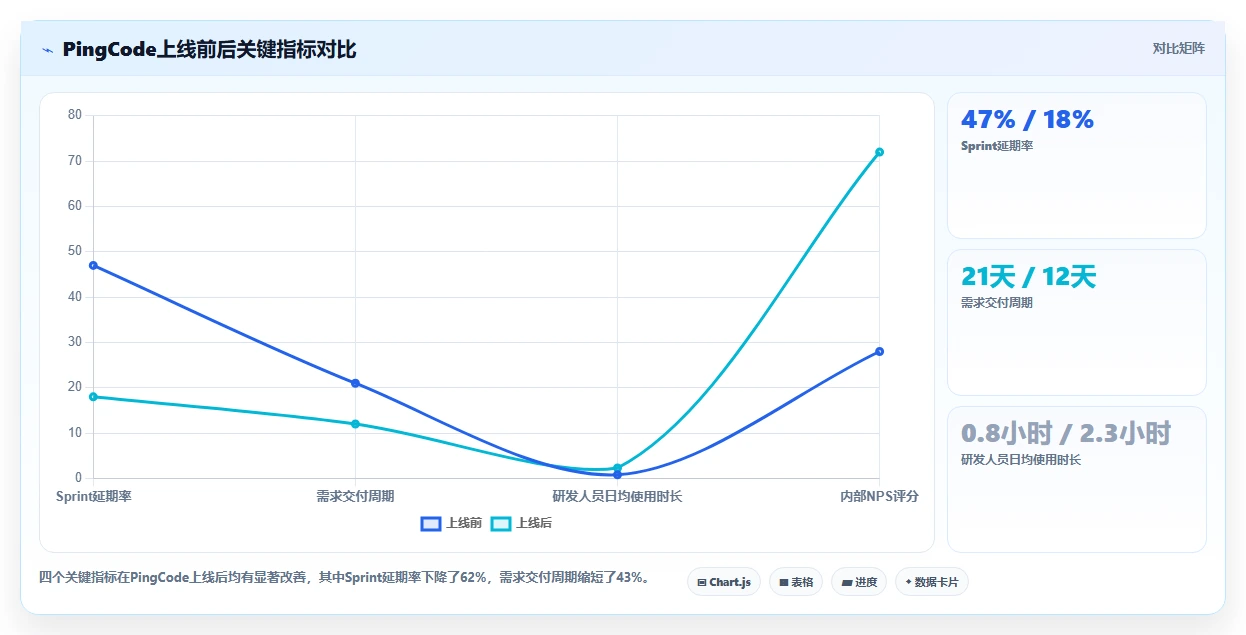
Task: Click the 上线后 data point at 18
Action: click(93, 397)
